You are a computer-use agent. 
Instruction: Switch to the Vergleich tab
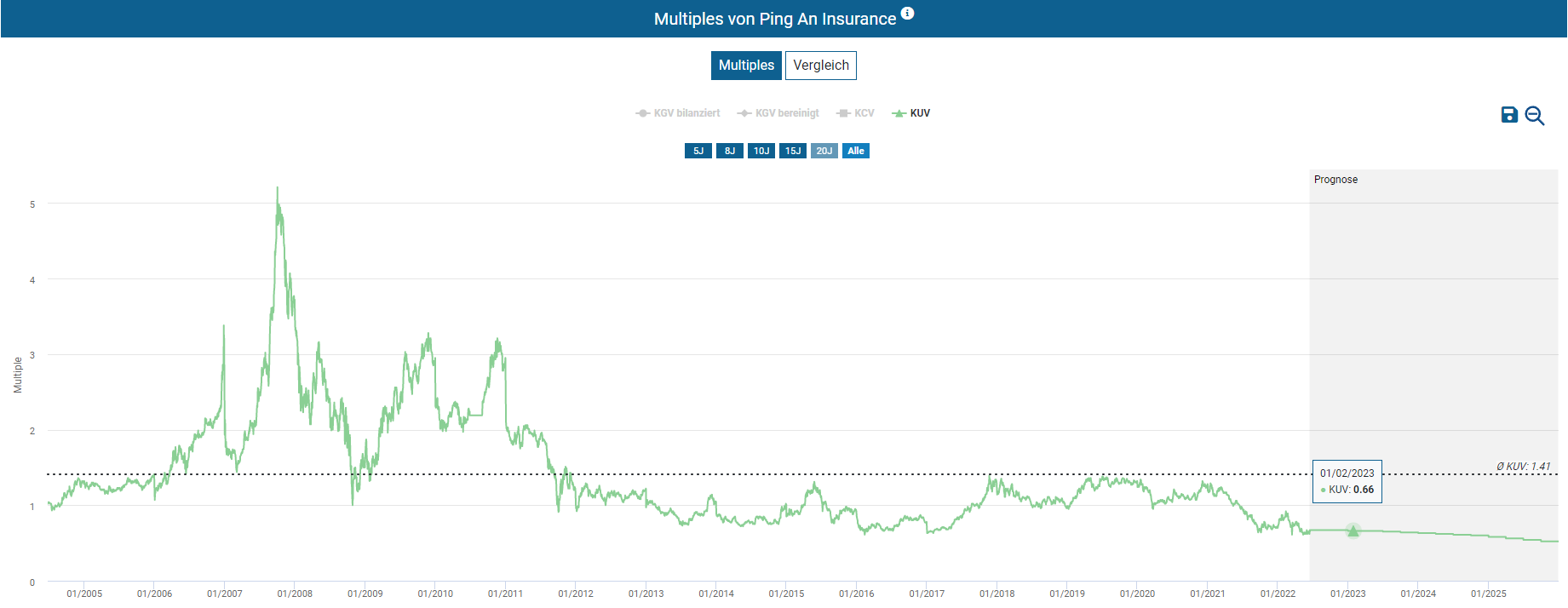tap(820, 66)
